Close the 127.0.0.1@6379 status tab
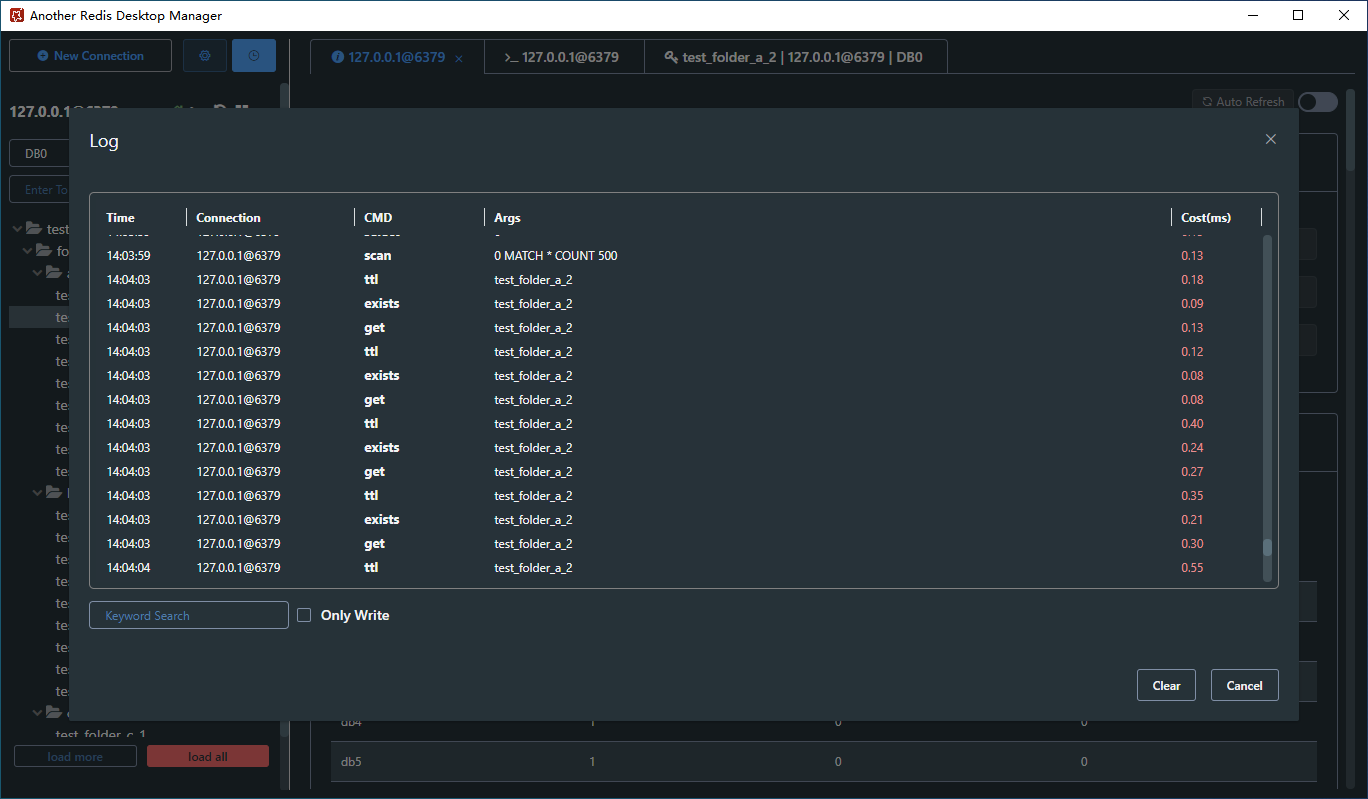This screenshot has width=1368, height=799. pos(459,58)
